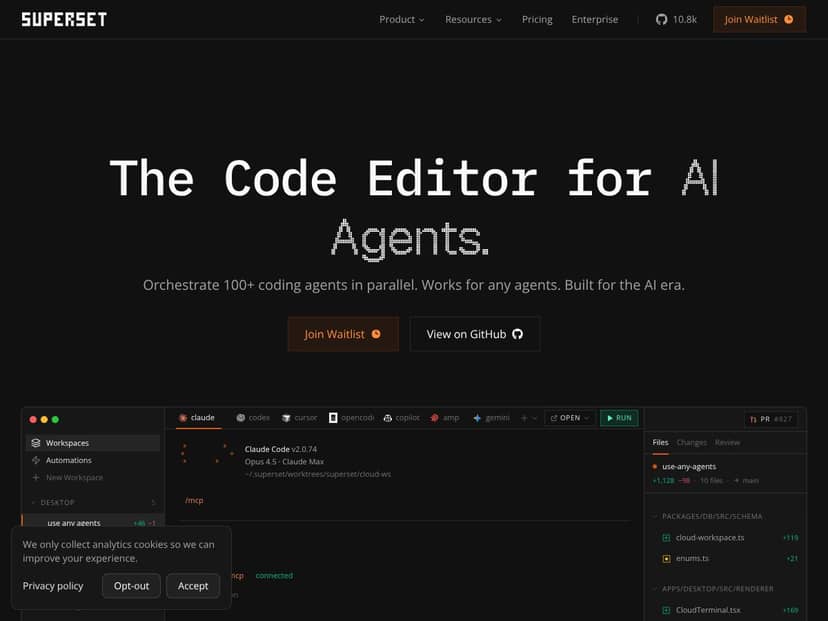Click the use-any-agents branch name
Screen dimensions: 828x621
(x=689, y=467)
